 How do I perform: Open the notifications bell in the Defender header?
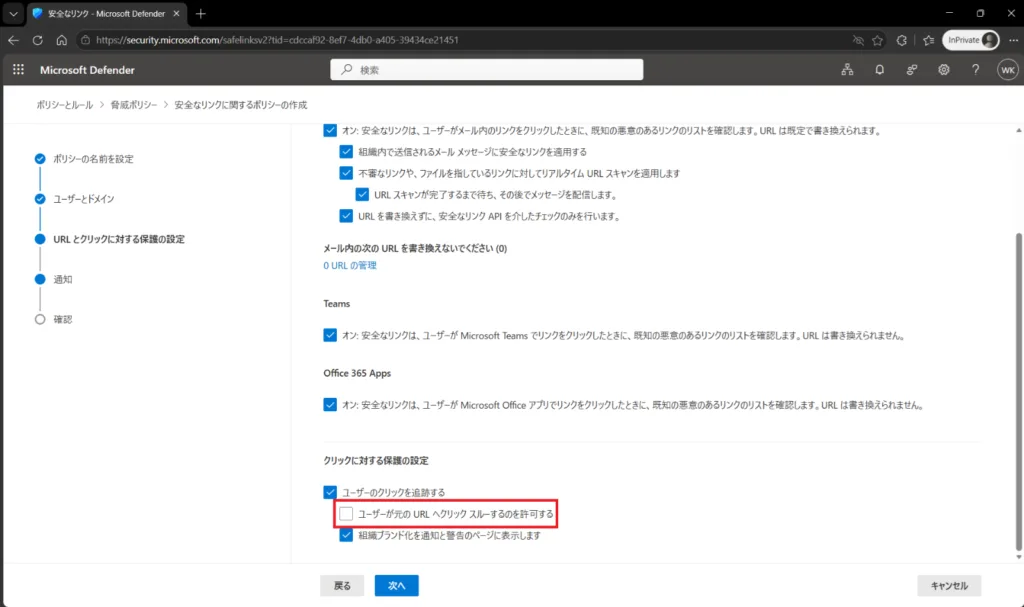coord(880,69)
